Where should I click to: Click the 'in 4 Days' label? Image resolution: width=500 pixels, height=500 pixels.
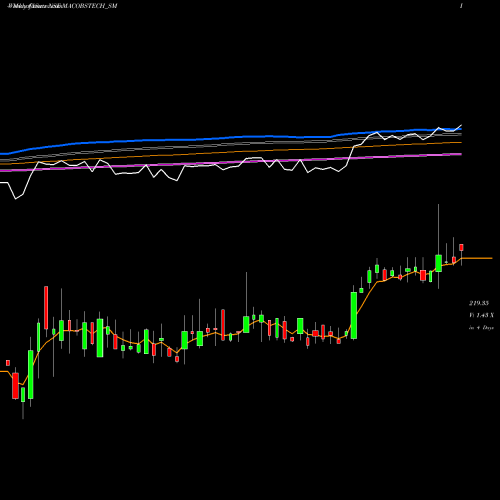click(x=481, y=328)
